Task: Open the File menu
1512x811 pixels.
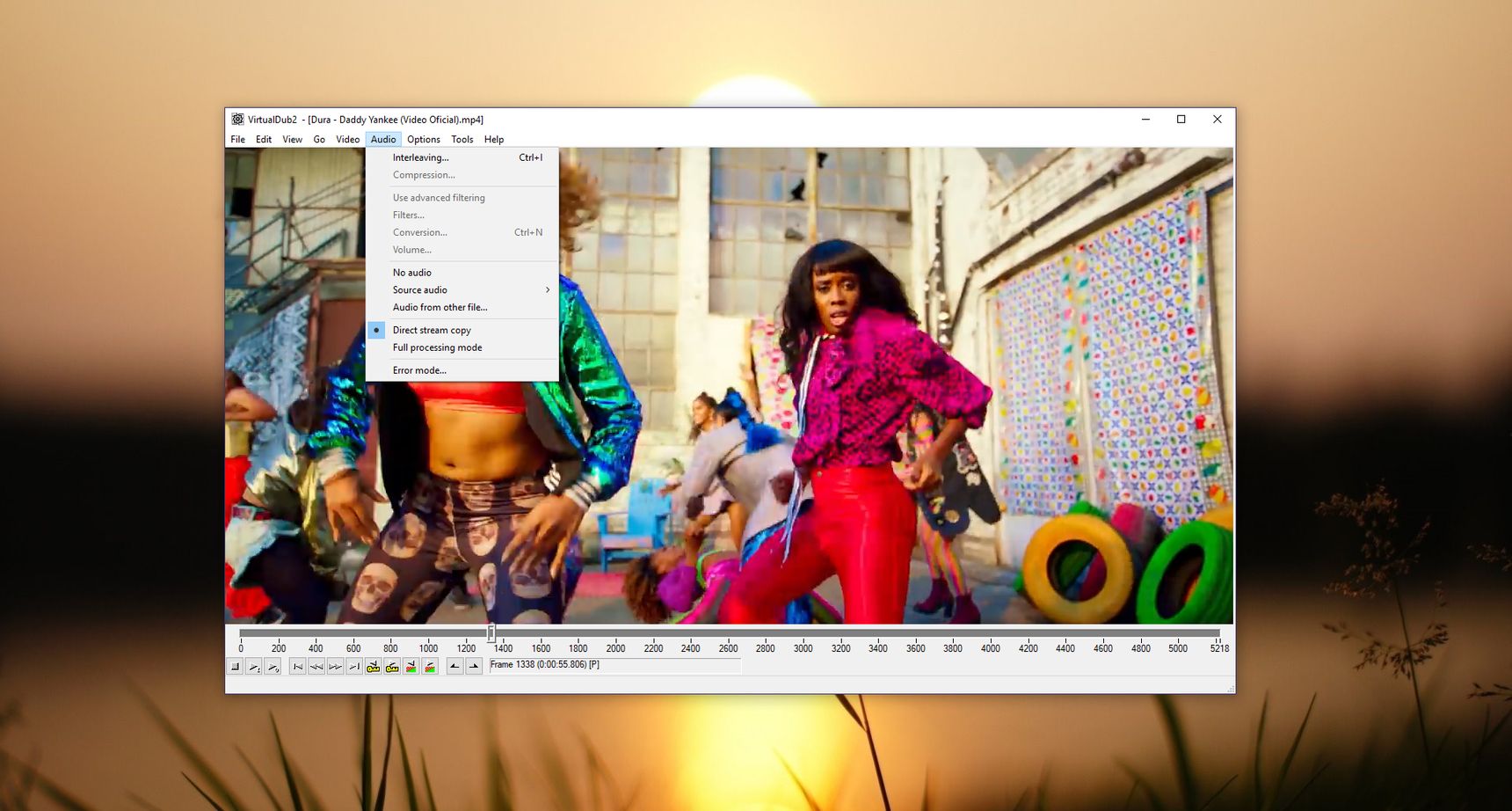Action: click(x=238, y=139)
